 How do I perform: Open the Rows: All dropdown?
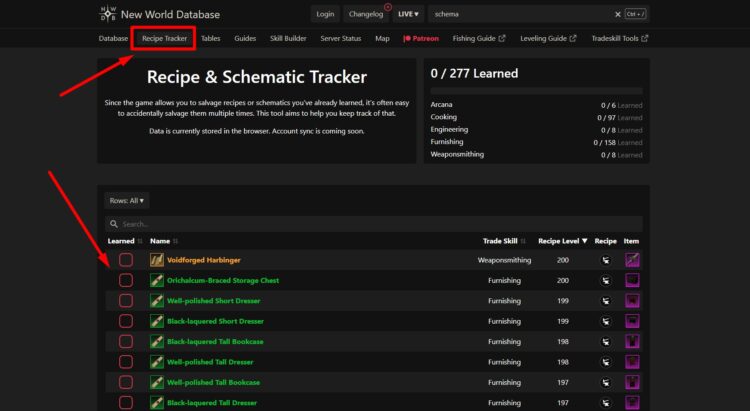pos(127,200)
